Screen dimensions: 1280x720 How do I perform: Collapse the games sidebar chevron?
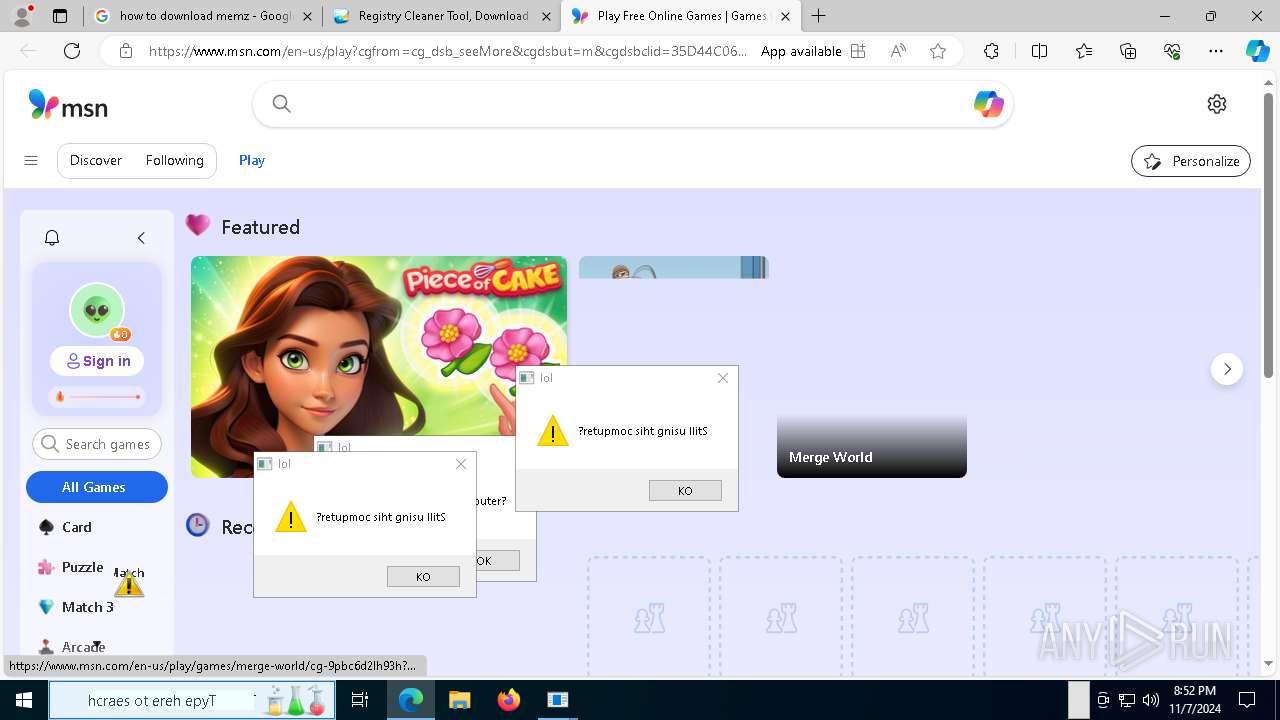pyautogui.click(x=141, y=238)
